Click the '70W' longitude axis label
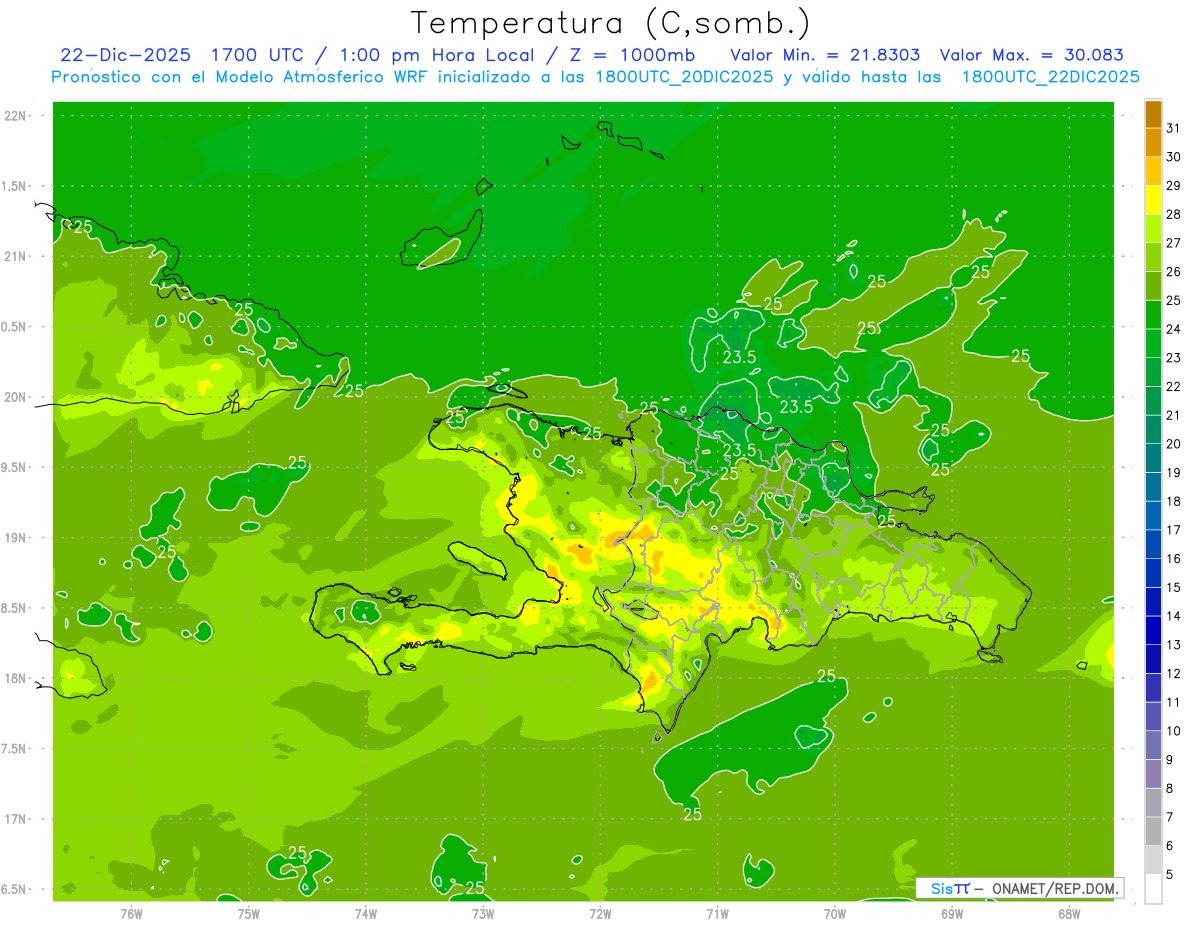Viewport: 1200px width, 927px height. pos(835,913)
